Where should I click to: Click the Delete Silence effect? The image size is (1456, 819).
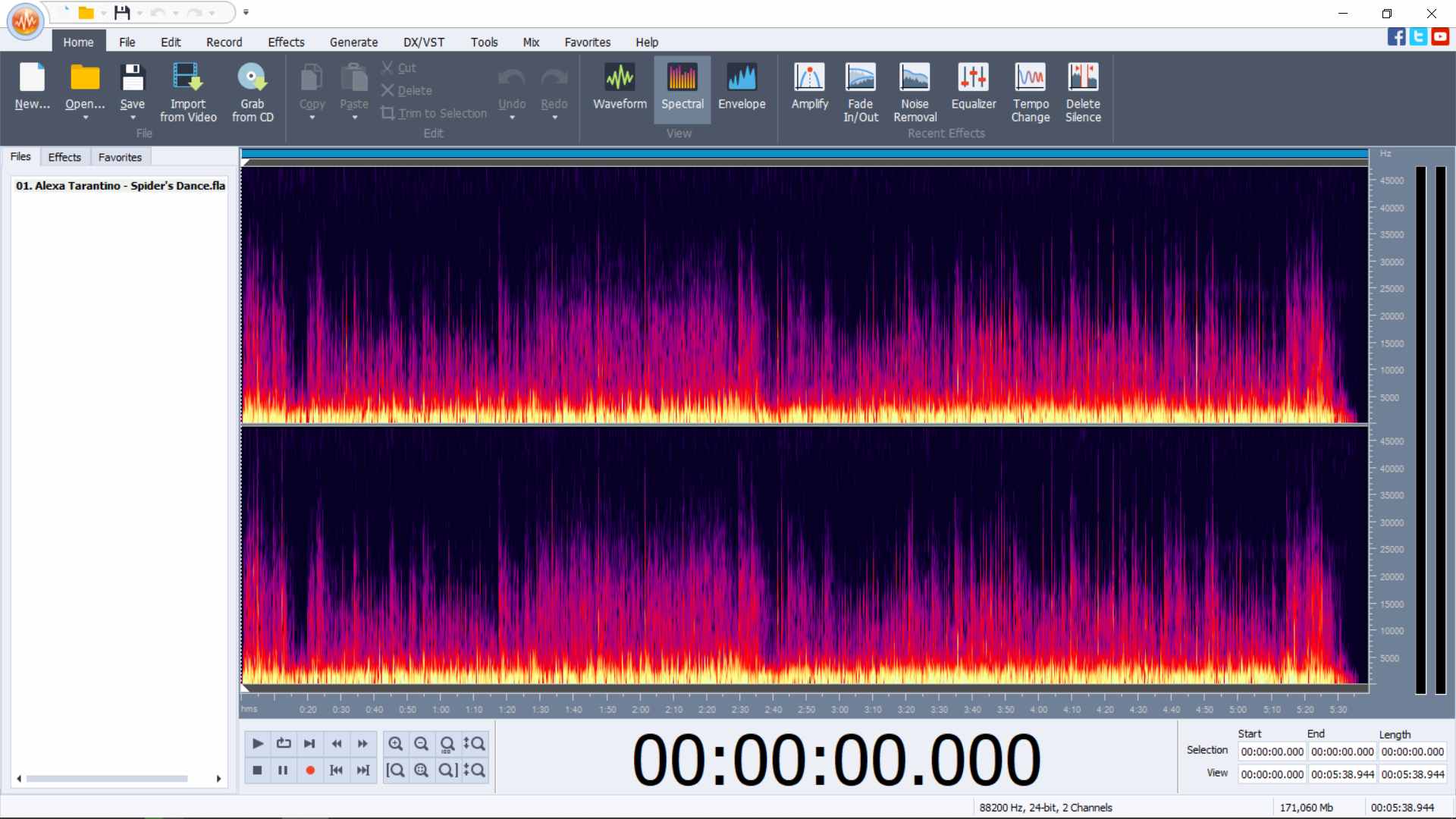pyautogui.click(x=1083, y=92)
